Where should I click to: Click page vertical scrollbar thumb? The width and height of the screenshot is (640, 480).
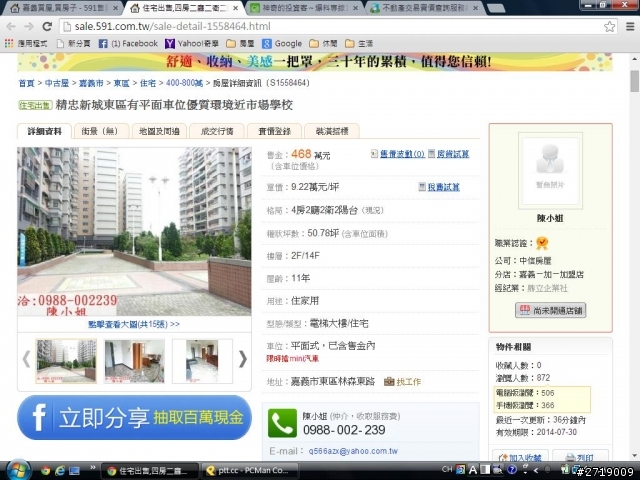[634, 82]
